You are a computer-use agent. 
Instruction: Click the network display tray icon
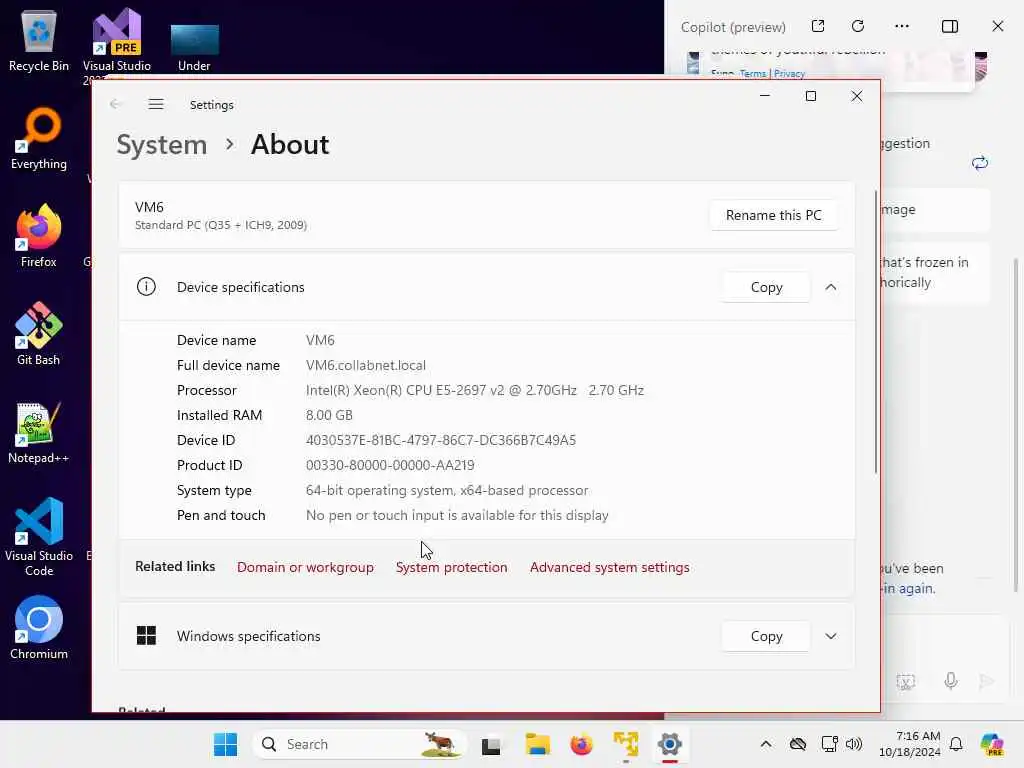(829, 744)
